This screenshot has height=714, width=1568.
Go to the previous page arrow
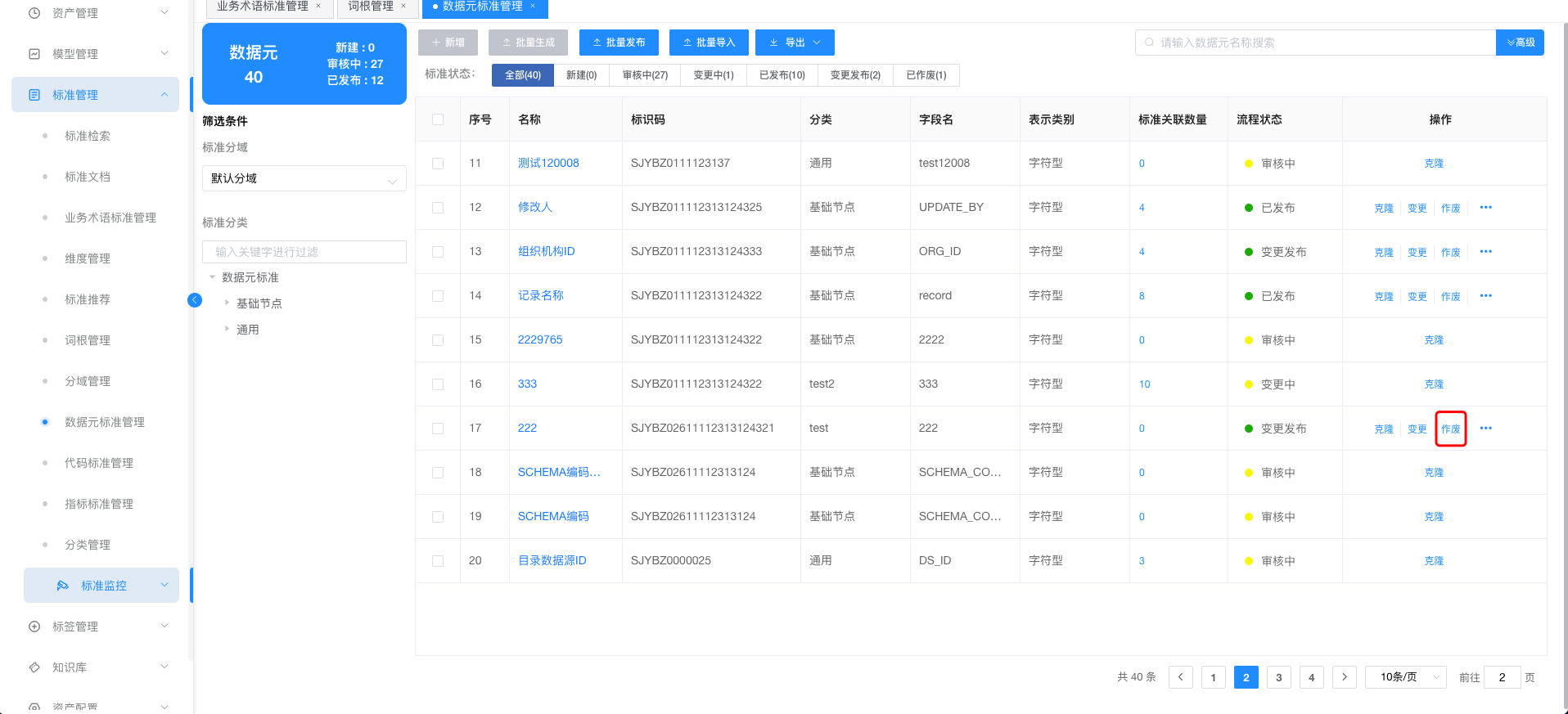tap(1180, 677)
